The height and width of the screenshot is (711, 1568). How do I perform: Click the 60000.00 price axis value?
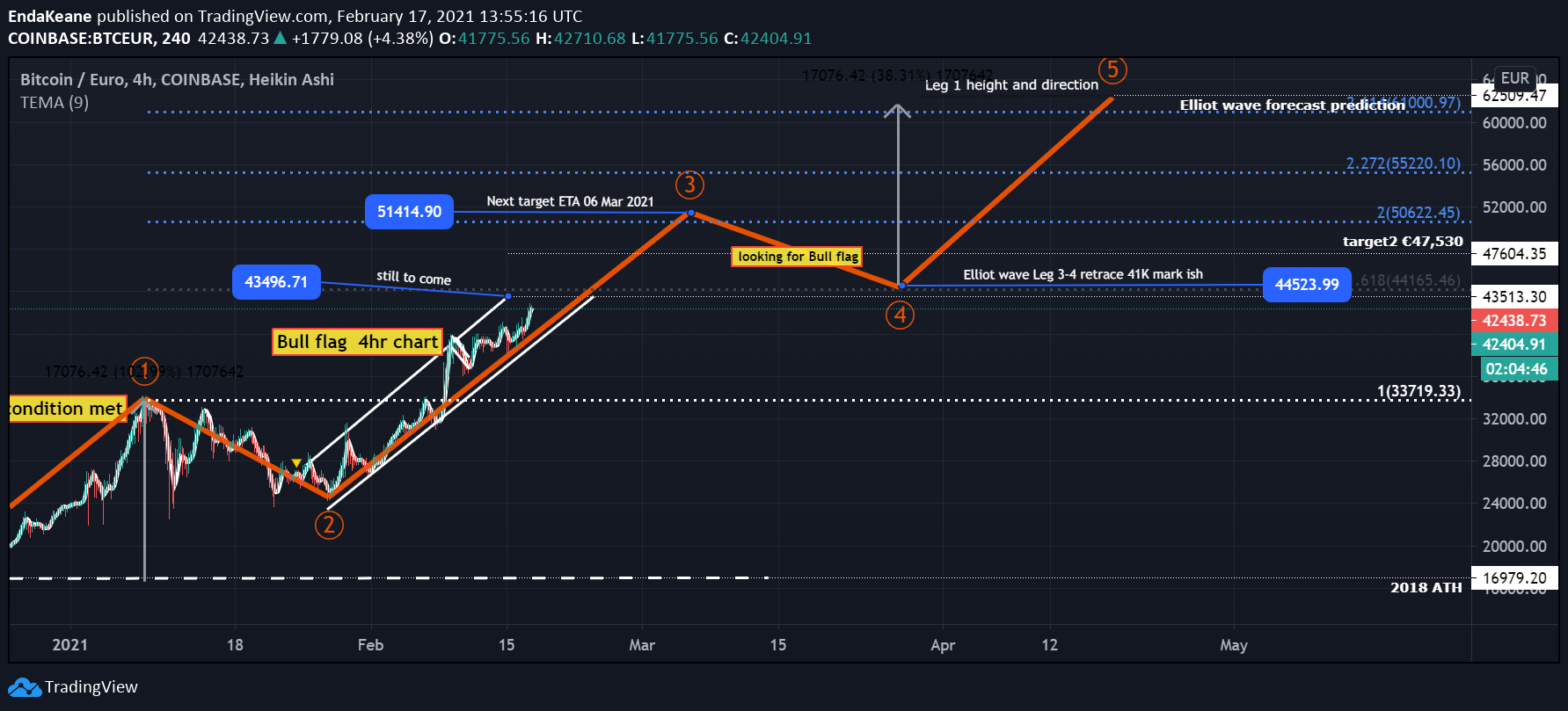point(1514,123)
